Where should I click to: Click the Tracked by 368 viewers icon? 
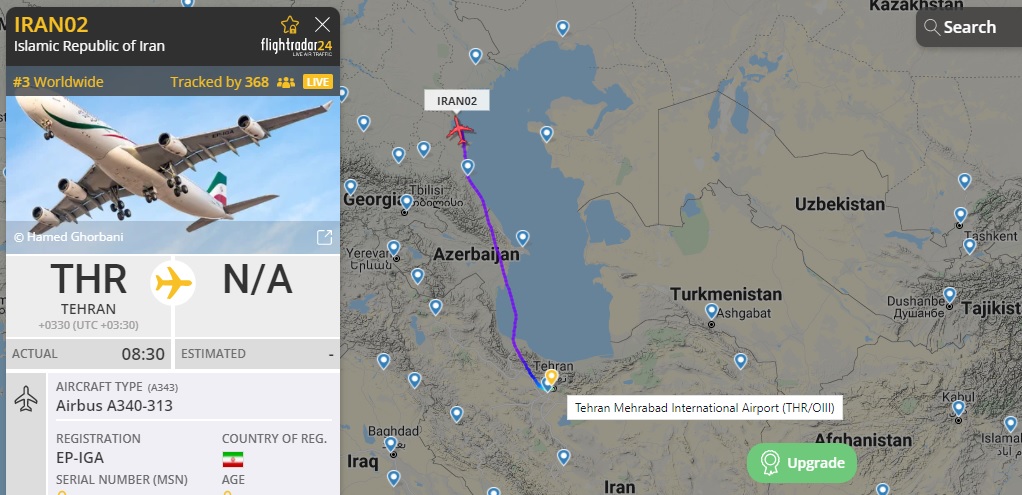click(285, 82)
